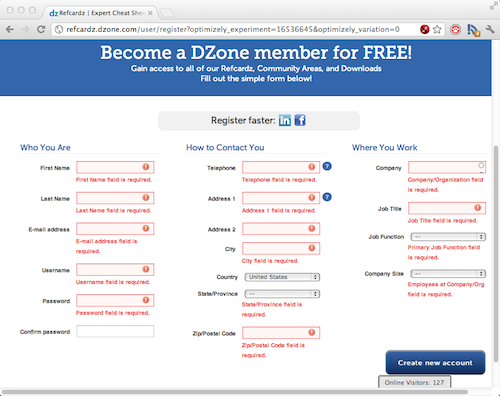Click the Online Visitors: 127 box
Screen dimensions: 500x396
tap(414, 382)
